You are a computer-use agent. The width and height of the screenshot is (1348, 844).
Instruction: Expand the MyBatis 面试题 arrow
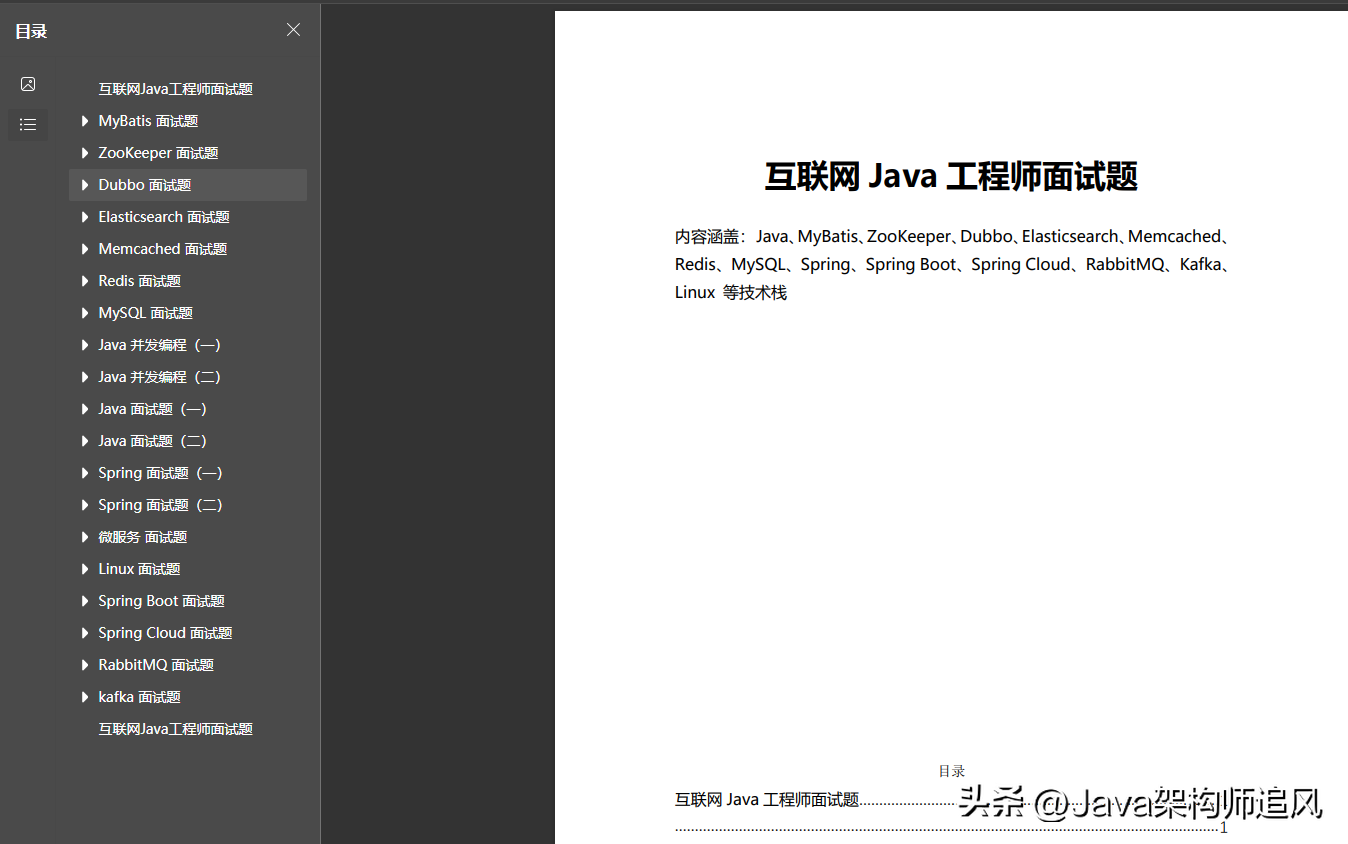(x=85, y=121)
